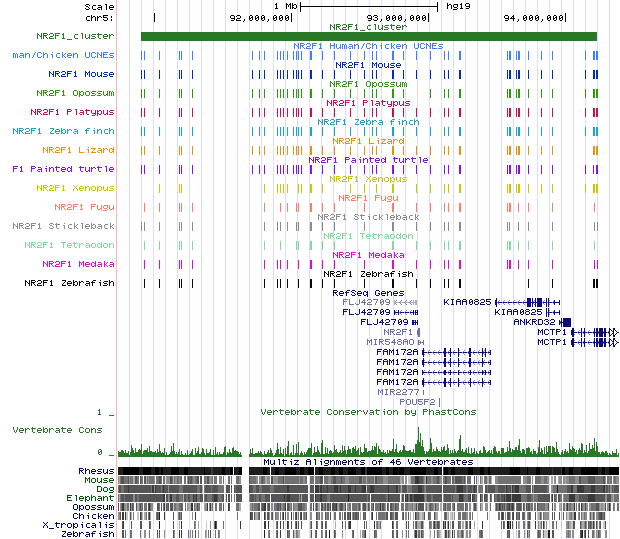Click the RefSeq Genes track title
The image size is (620, 539).
[x=368, y=292]
